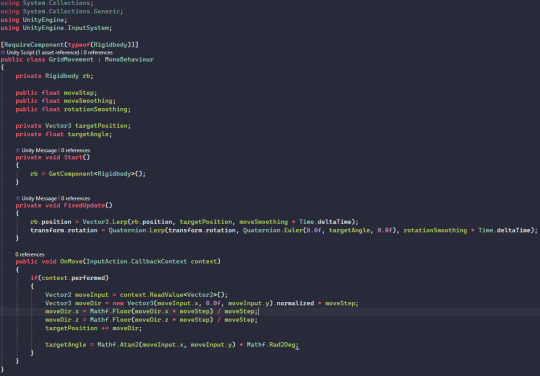The image size is (540, 376).
Task: Click the 'private Vector3 targetPosition;' declaration
Action: pos(73,126)
